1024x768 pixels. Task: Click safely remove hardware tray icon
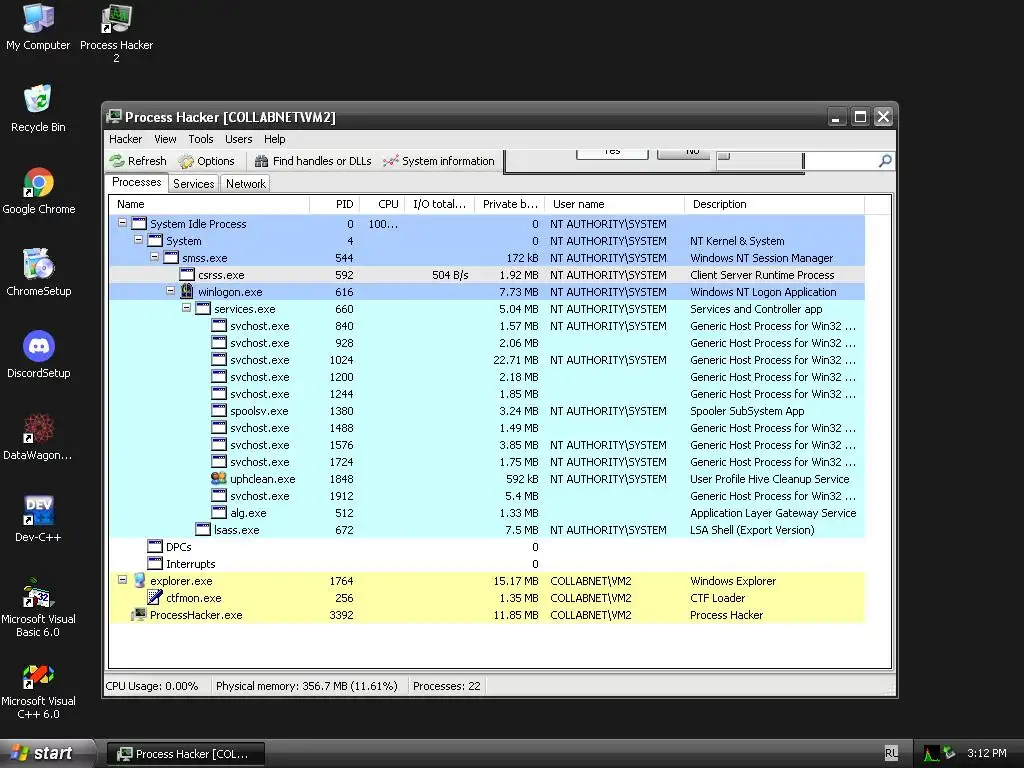[949, 754]
